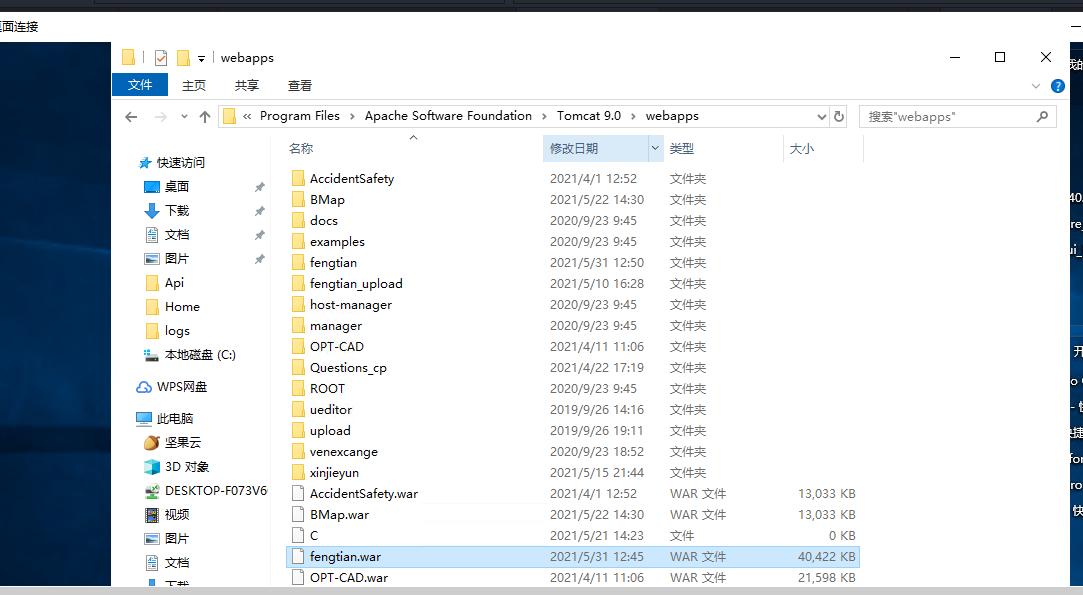Screen dimensions: 1083x595
Task: Click the Up directory arrow
Action: pos(205,117)
